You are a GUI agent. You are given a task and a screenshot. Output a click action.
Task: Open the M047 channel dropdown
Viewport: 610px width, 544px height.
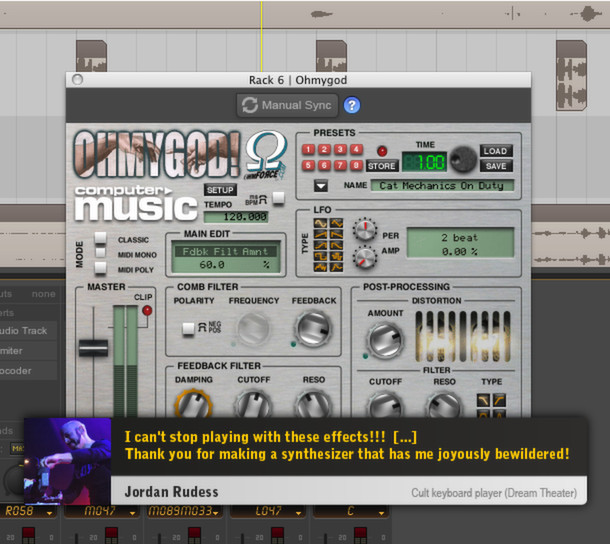pyautogui.click(x=132, y=513)
